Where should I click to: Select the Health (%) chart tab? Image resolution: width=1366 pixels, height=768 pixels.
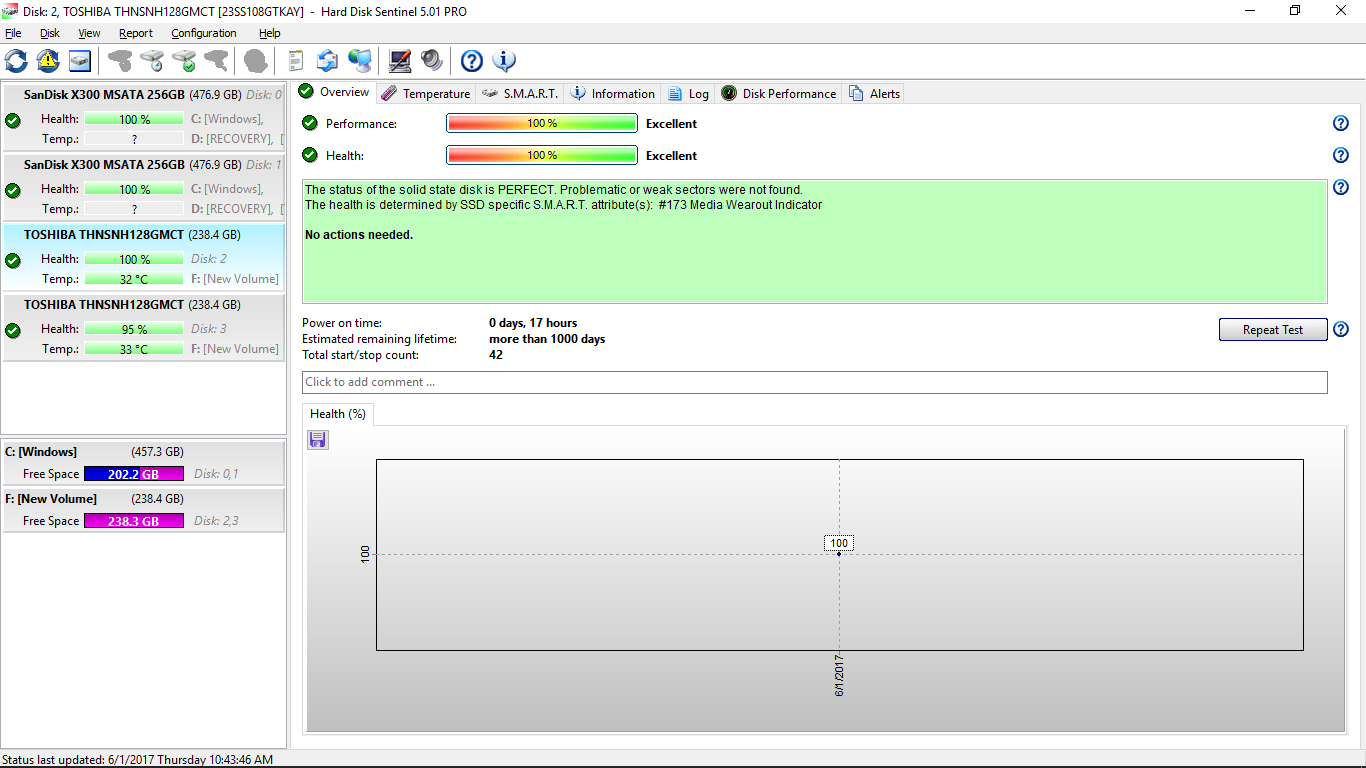click(338, 414)
